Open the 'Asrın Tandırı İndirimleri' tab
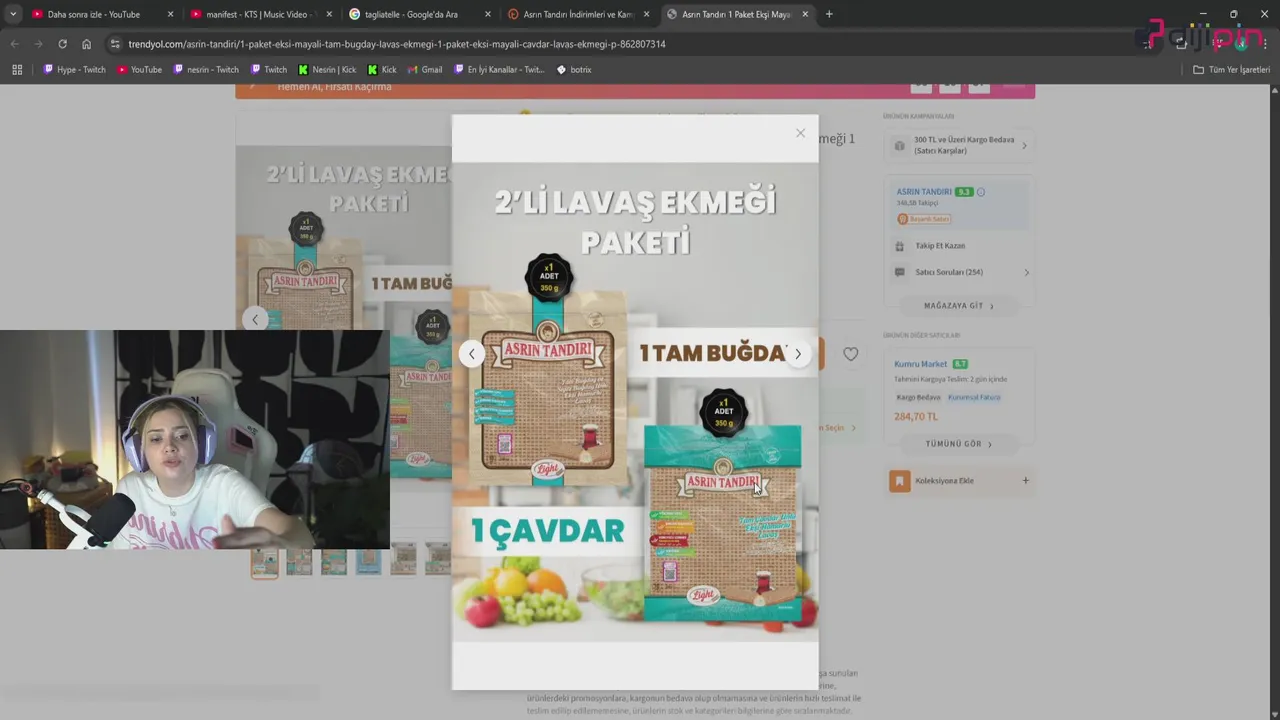Viewport: 1280px width, 720px height. tap(578, 14)
